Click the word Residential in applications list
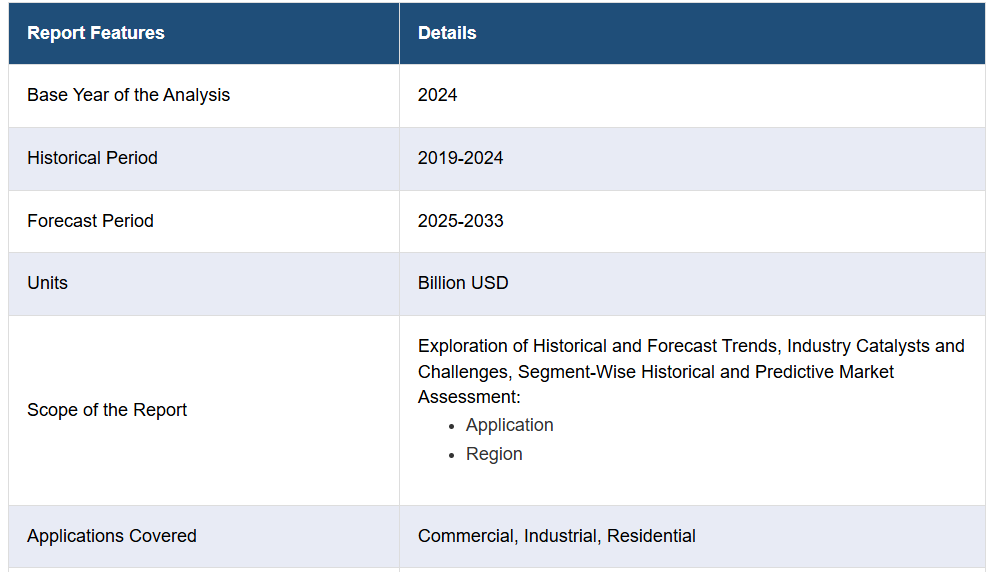 (651, 536)
